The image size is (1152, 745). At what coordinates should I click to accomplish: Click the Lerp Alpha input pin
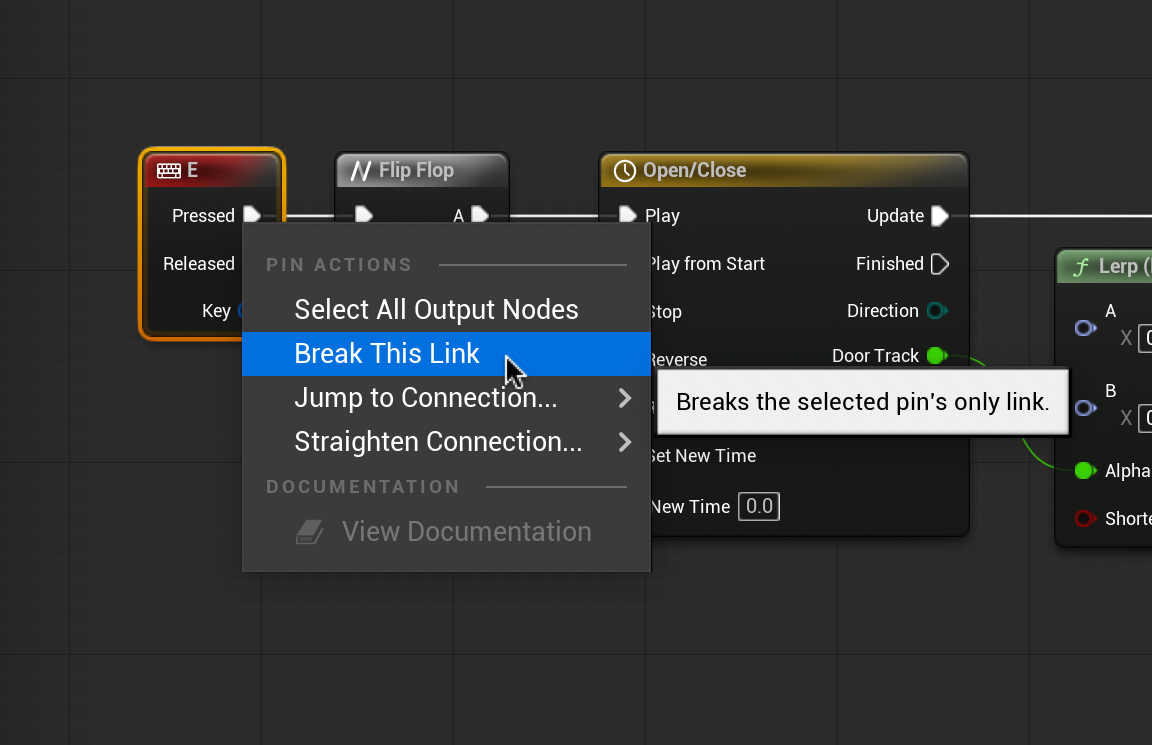point(1084,471)
